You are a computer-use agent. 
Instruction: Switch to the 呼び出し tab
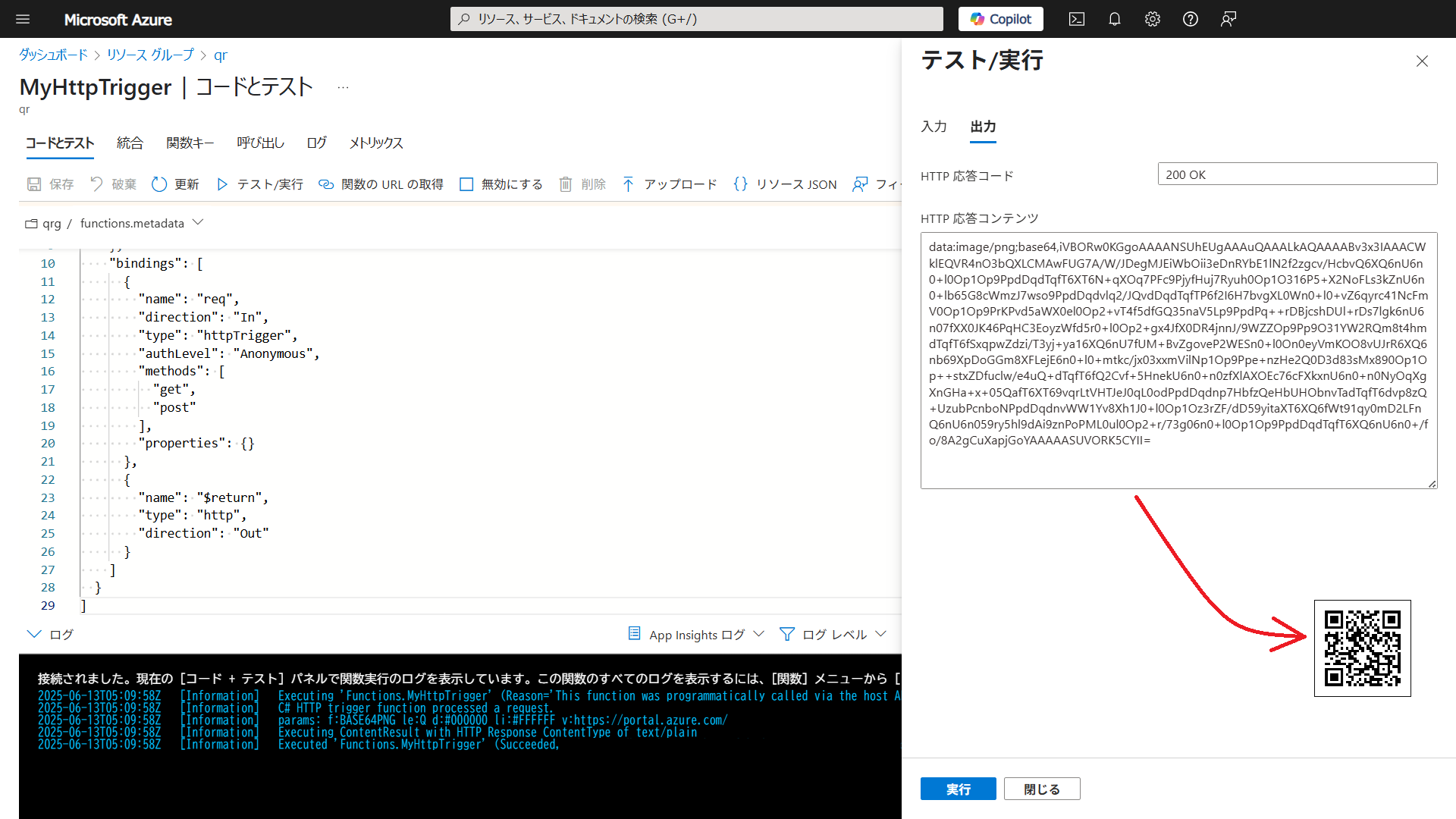pos(260,143)
